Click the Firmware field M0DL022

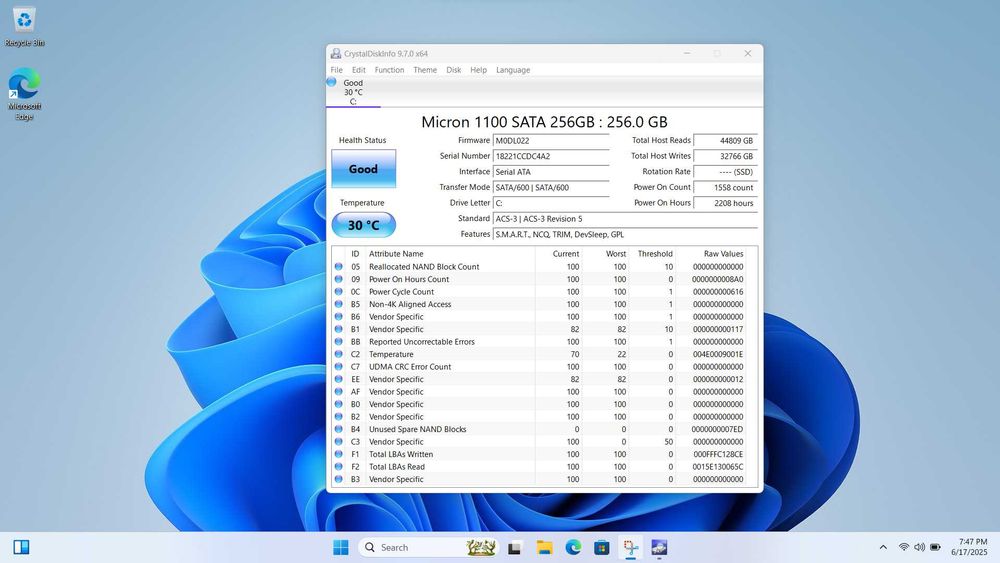tap(551, 141)
